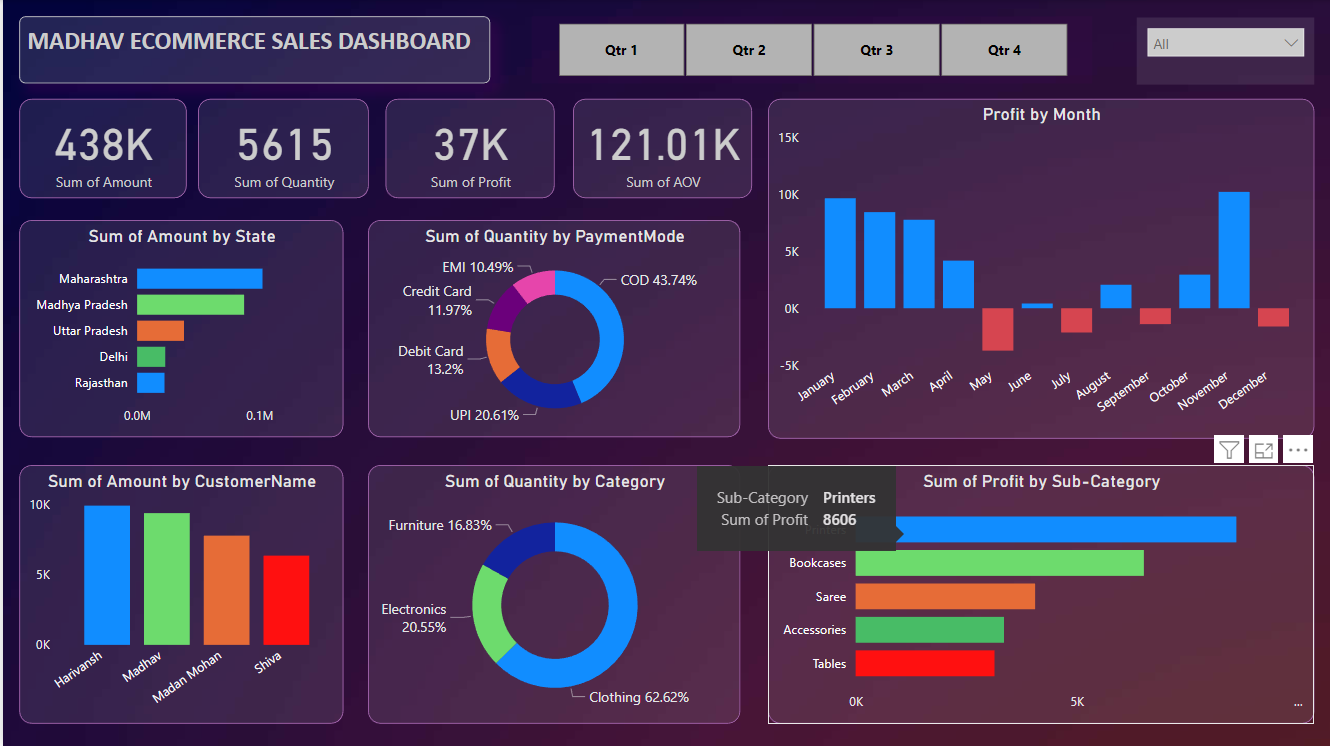Click the 37K Sum of Profit card
The height and width of the screenshot is (746, 1330).
tap(469, 148)
